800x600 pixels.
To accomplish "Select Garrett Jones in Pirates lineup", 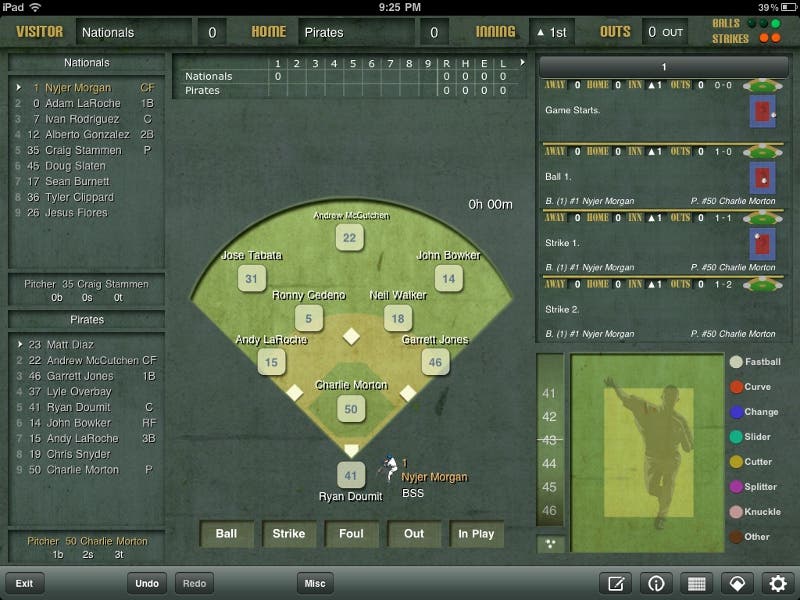I will [x=85, y=376].
